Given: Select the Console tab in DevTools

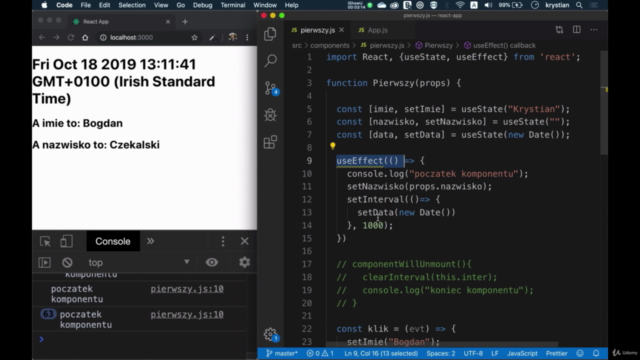Looking at the screenshot, I should tap(113, 241).
